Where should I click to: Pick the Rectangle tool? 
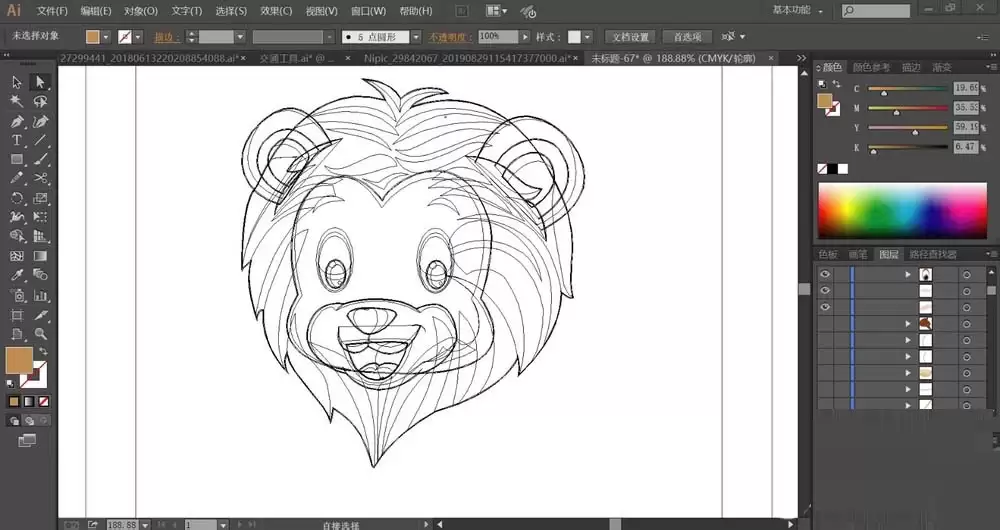click(x=17, y=159)
